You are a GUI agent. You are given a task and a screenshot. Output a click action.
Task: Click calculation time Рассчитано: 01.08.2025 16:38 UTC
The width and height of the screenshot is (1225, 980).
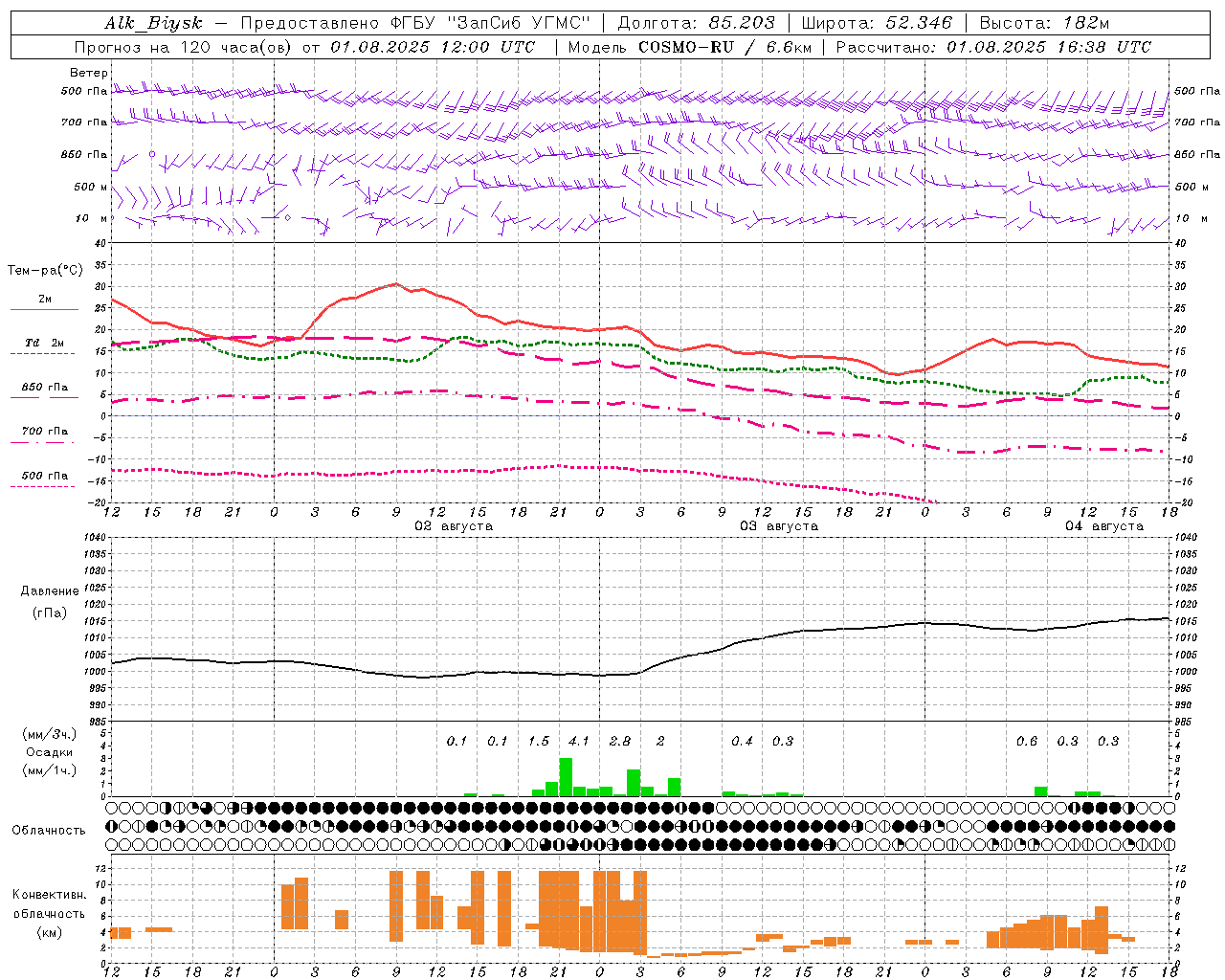[993, 47]
